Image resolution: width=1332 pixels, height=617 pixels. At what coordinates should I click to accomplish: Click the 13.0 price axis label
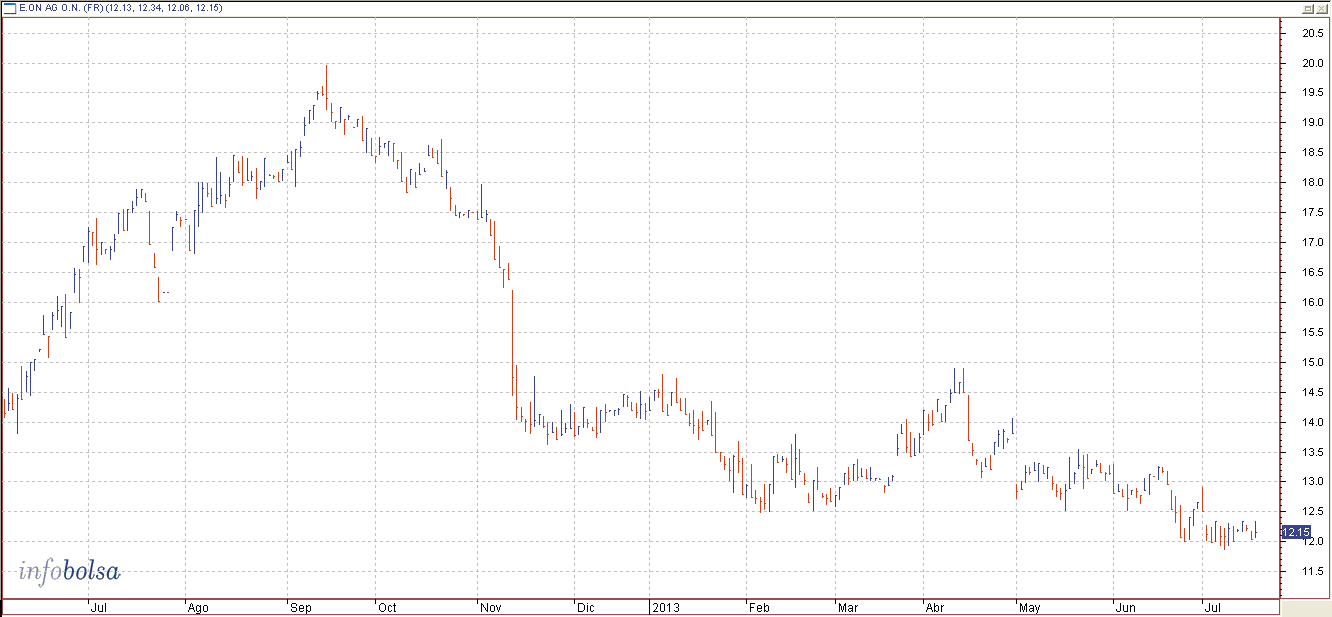[x=1311, y=482]
